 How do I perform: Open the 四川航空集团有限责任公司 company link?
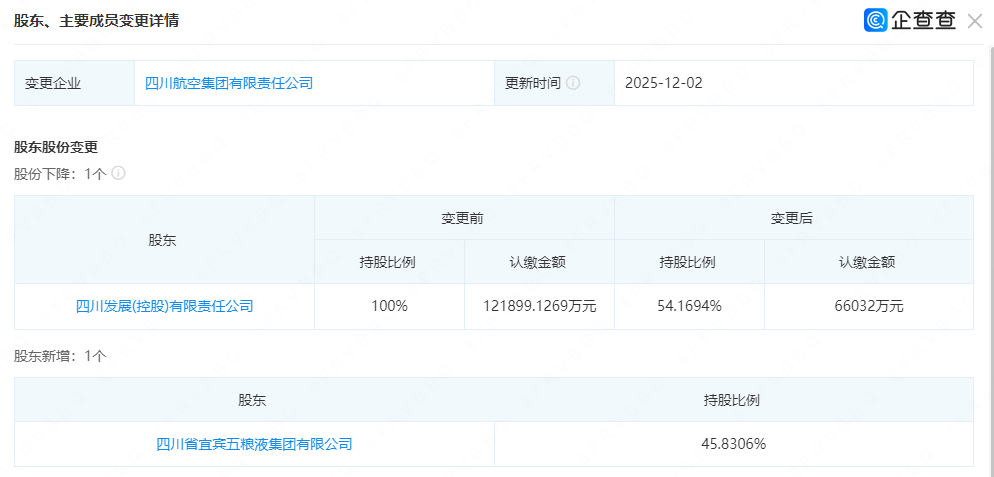coord(229,83)
